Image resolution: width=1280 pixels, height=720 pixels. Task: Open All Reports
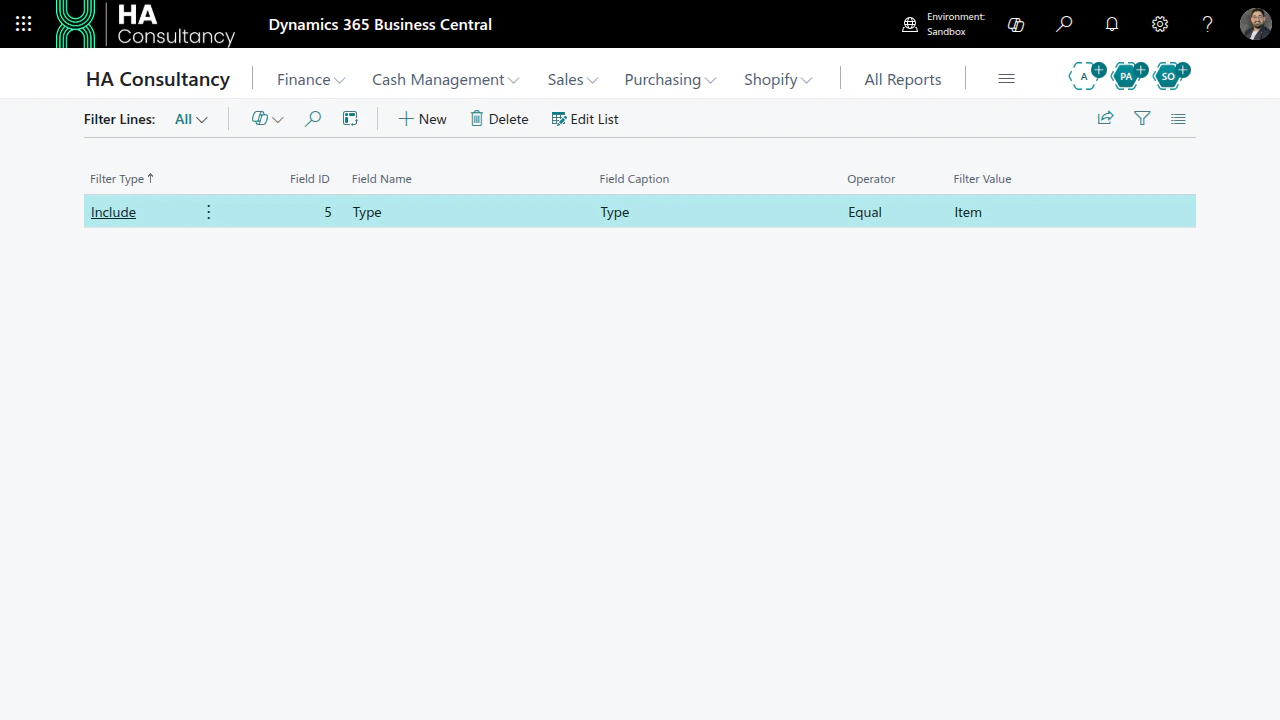pyautogui.click(x=903, y=79)
